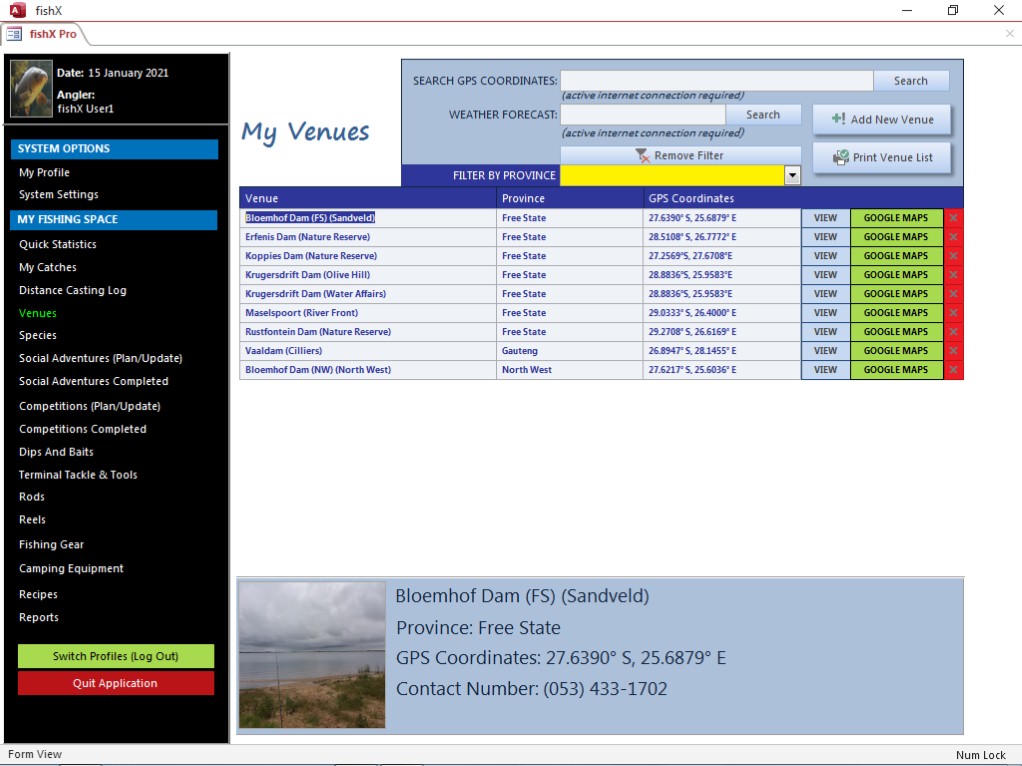Image resolution: width=1022 pixels, height=766 pixels.
Task: Click the Bloemhof Dam venue photo thumbnail
Action: (312, 655)
